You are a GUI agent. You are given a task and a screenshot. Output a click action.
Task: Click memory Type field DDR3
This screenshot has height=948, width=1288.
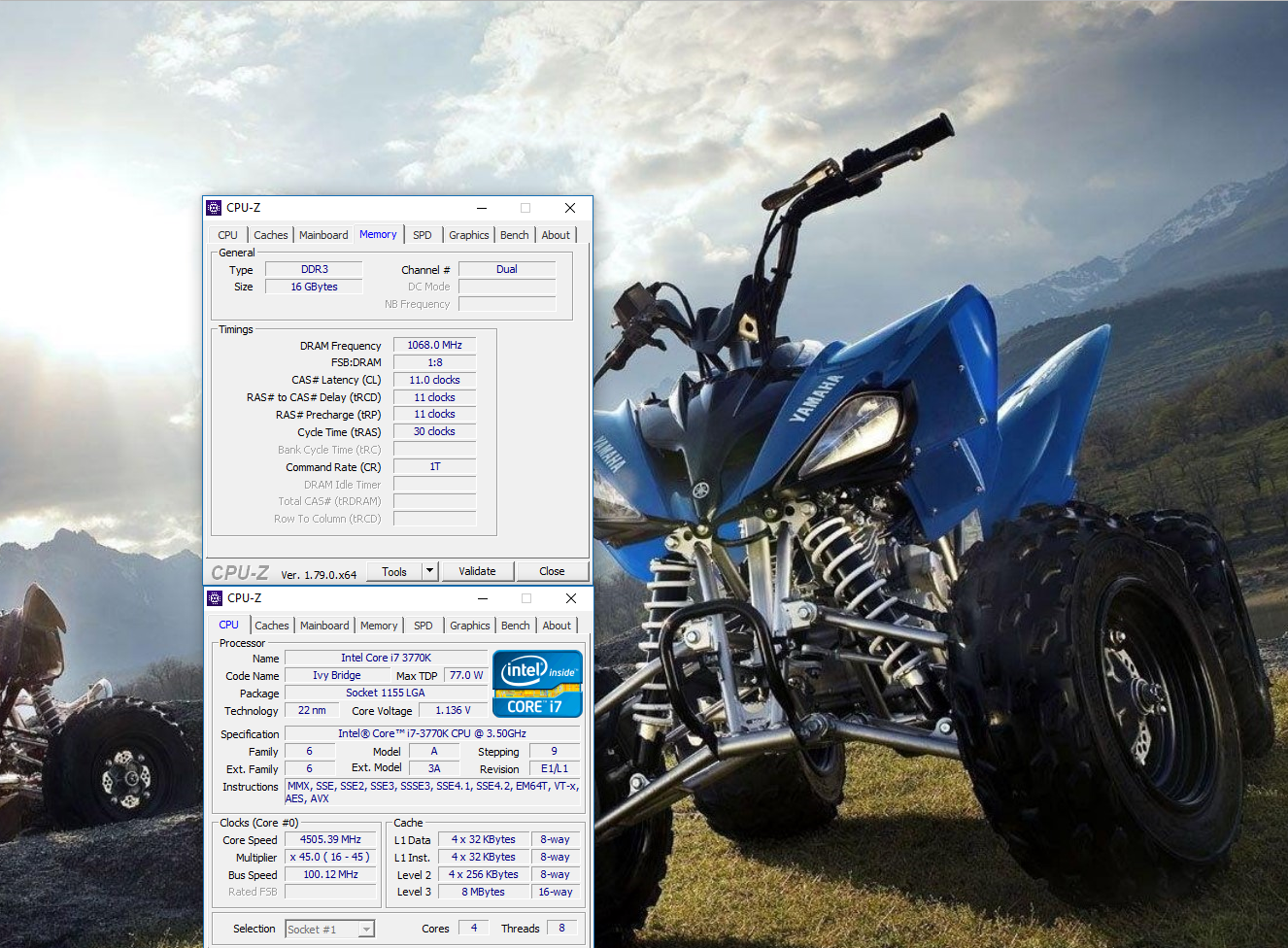[314, 269]
